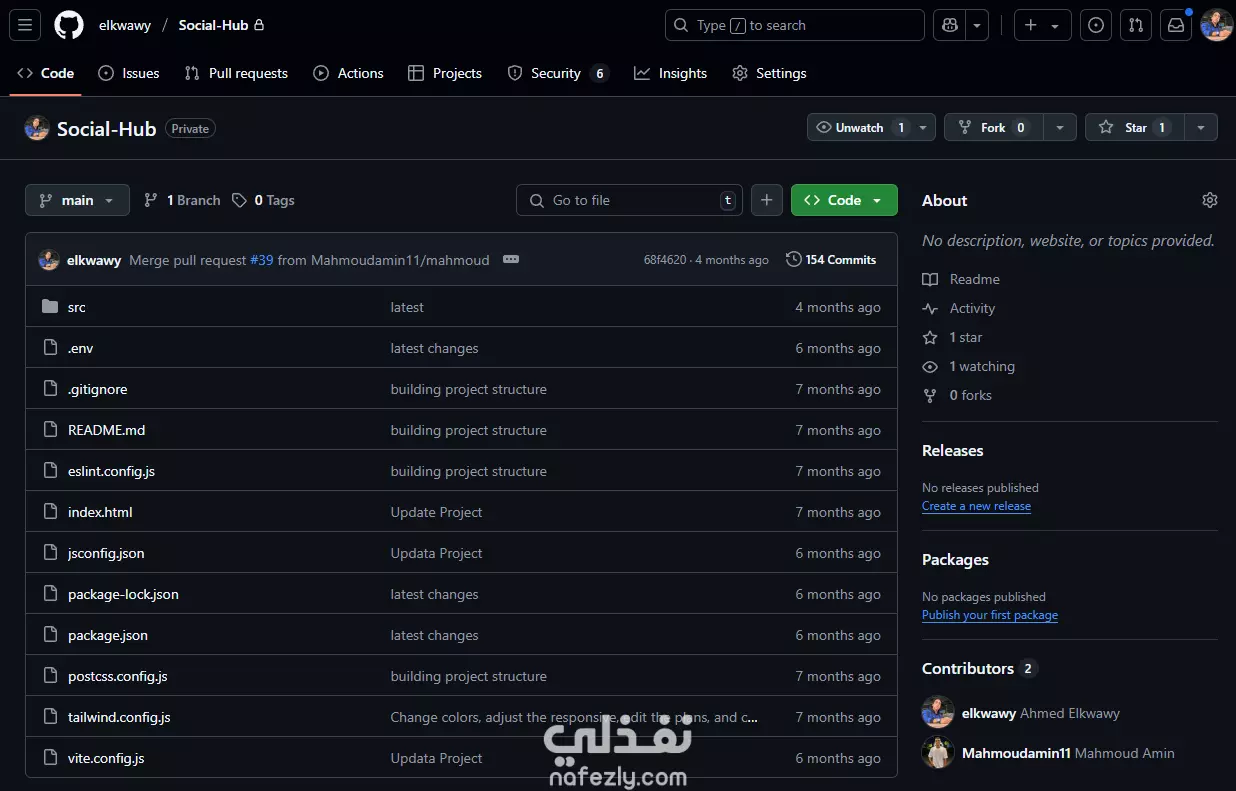Open README.md file

[x=106, y=430]
